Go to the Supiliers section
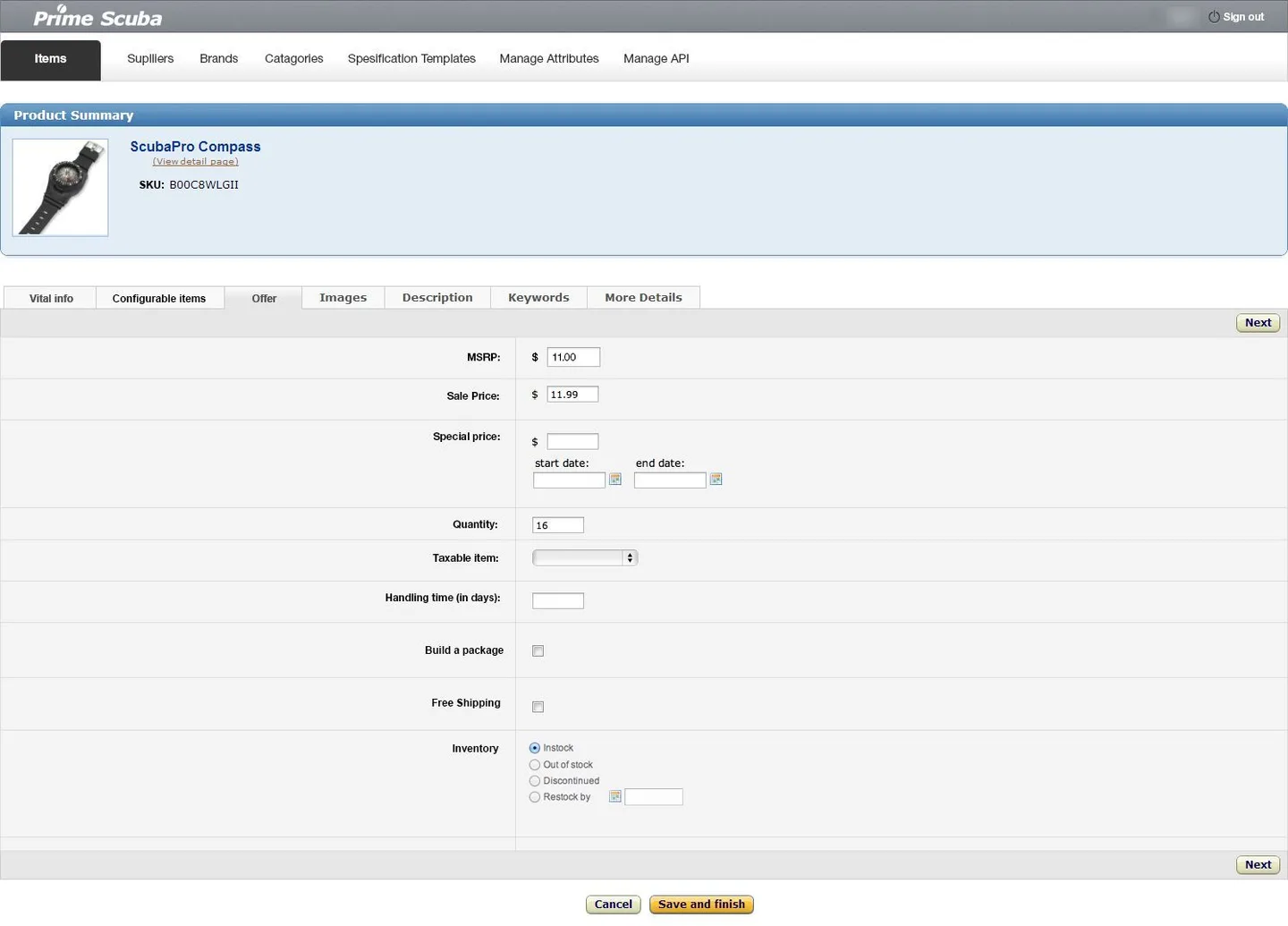 pyautogui.click(x=150, y=59)
